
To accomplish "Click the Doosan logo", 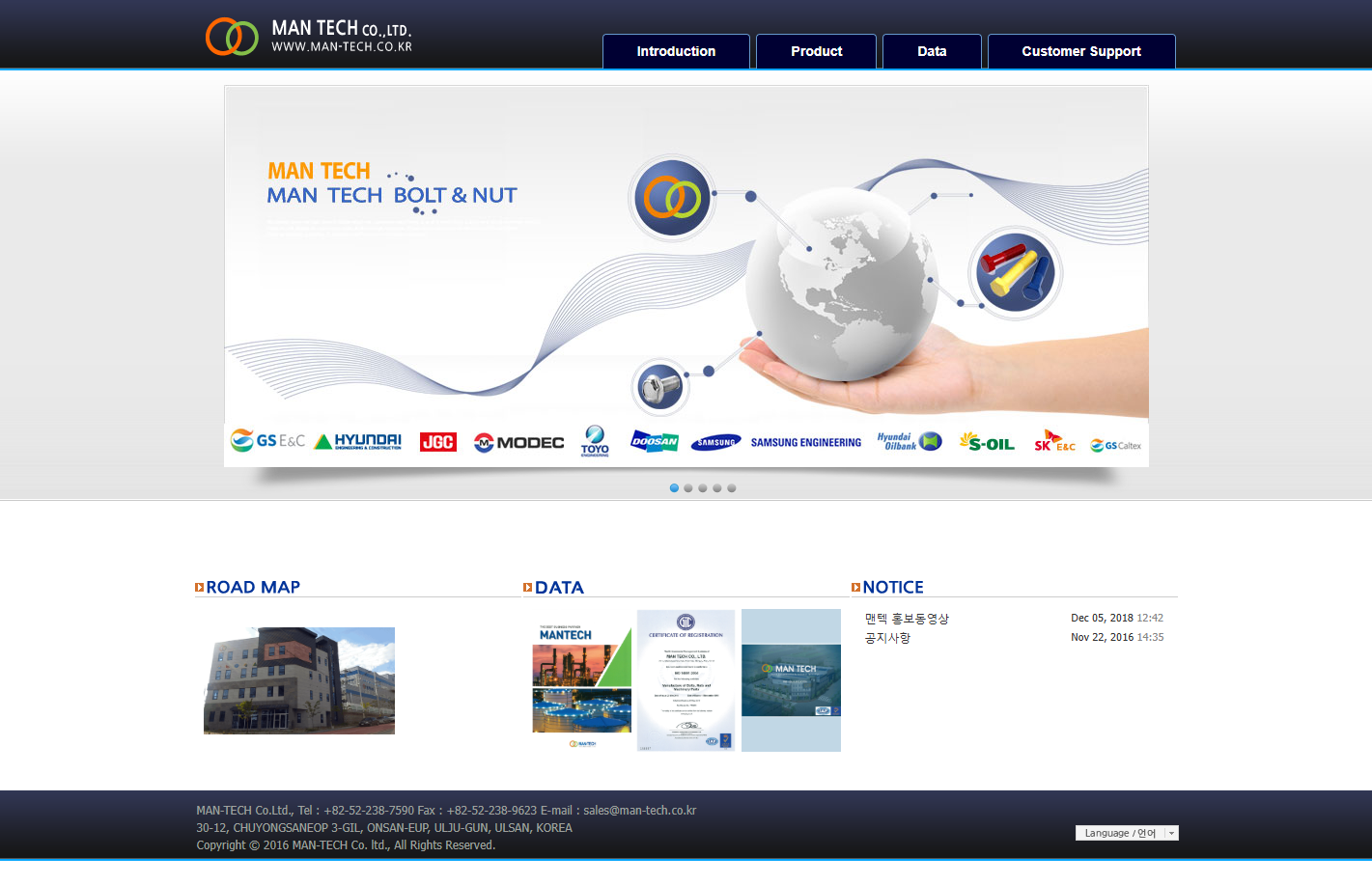I will [655, 441].
